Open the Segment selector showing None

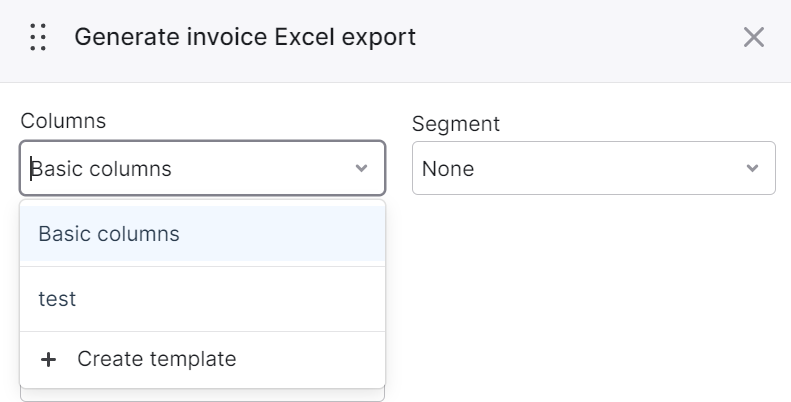point(594,168)
